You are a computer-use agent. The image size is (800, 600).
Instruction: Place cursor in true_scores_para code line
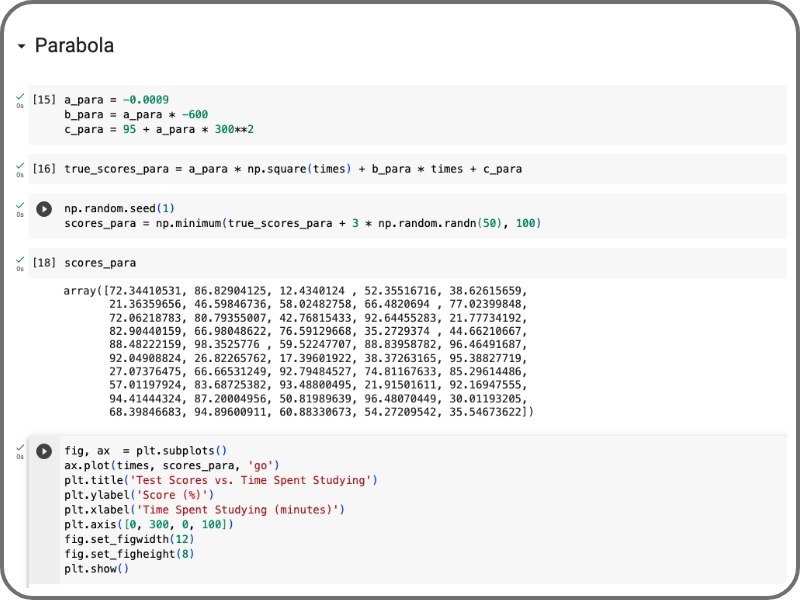(293, 169)
